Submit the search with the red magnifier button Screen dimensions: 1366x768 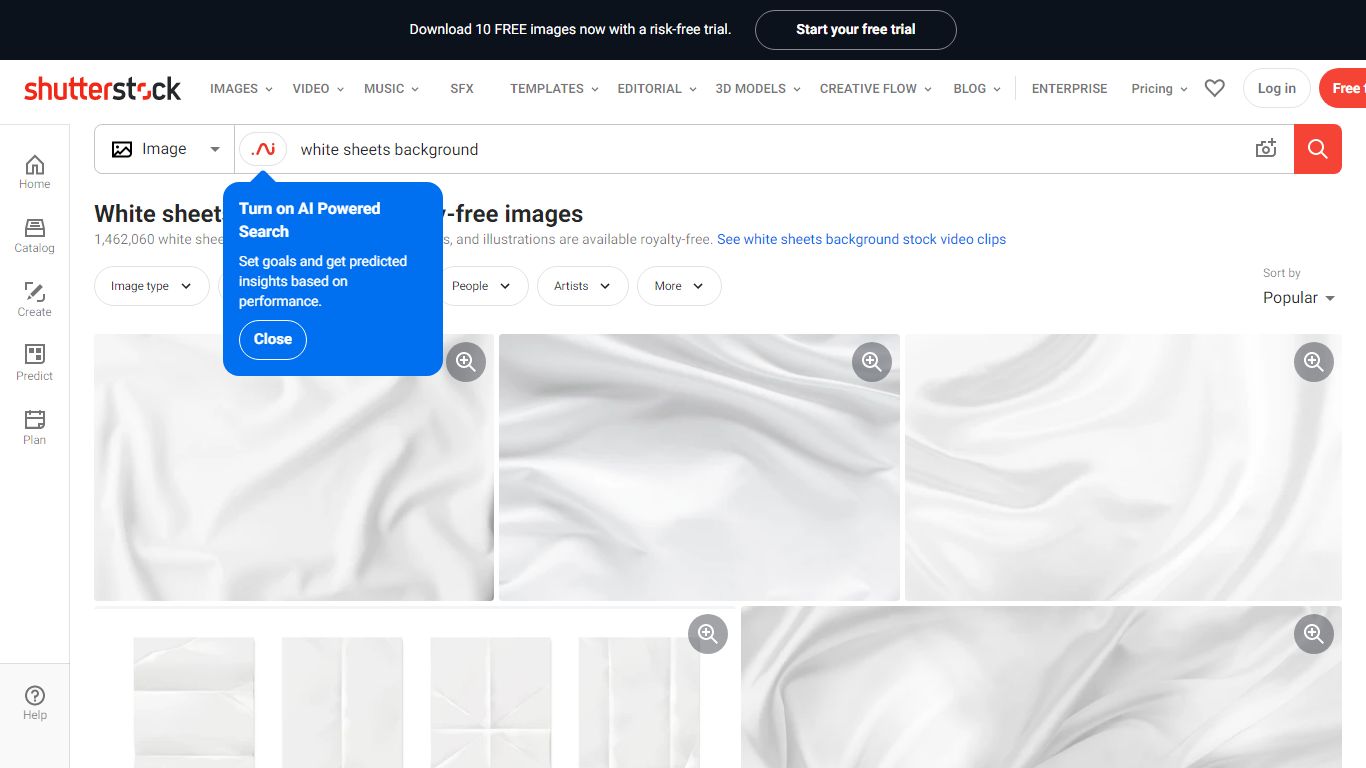[x=1318, y=149]
